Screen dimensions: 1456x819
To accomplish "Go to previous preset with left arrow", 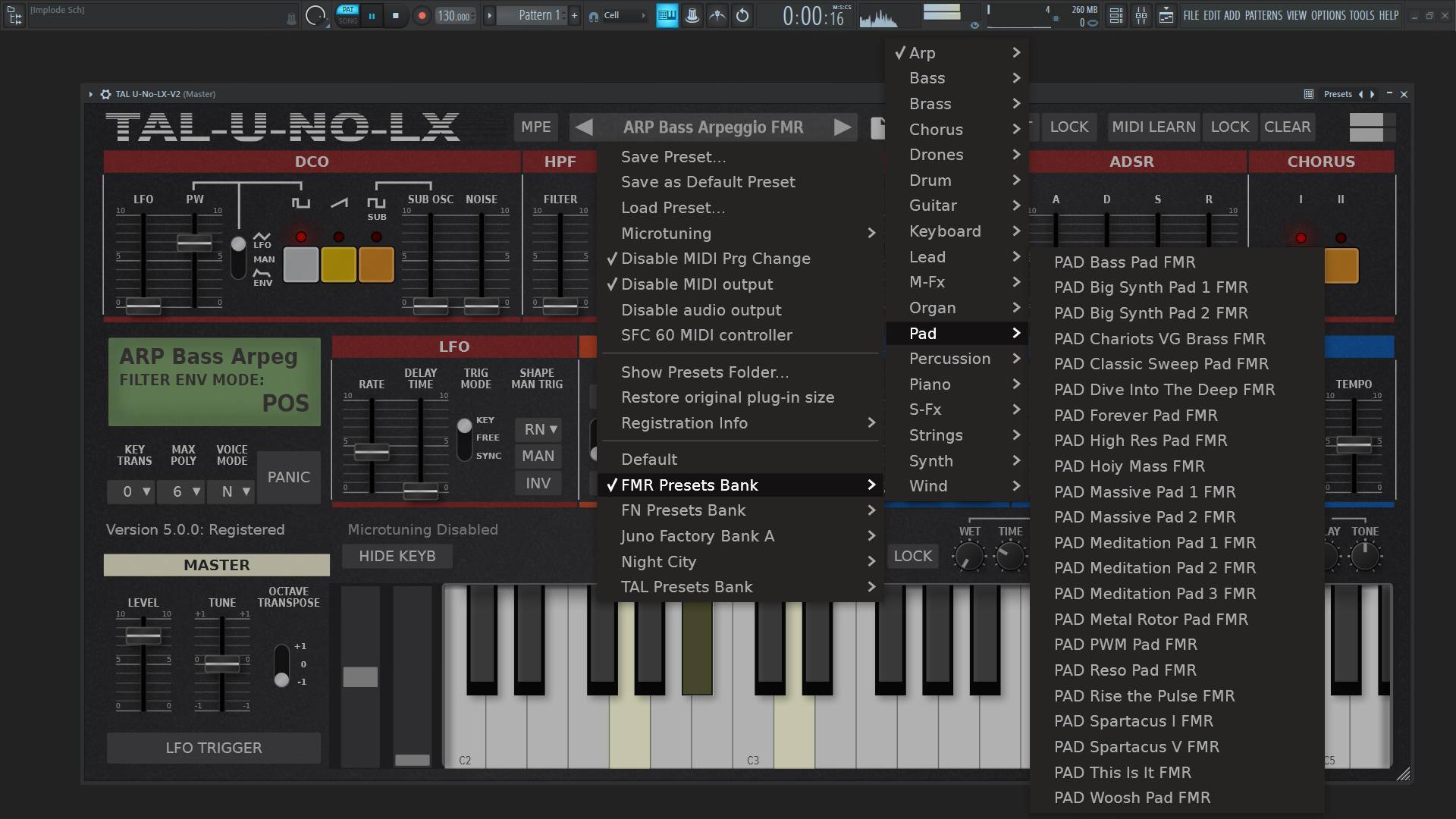I will [584, 127].
